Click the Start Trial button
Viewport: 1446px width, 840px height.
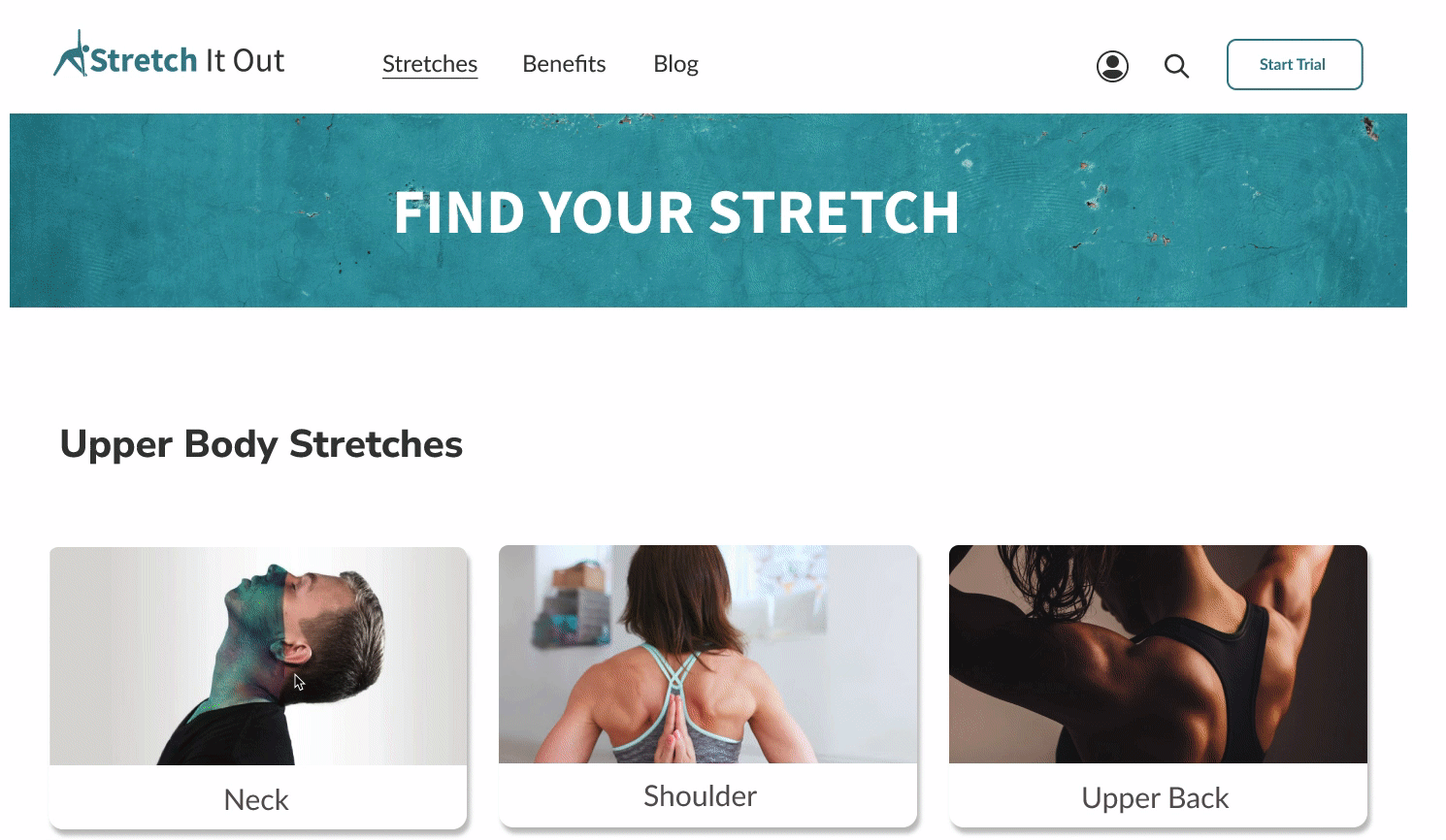coord(1295,65)
